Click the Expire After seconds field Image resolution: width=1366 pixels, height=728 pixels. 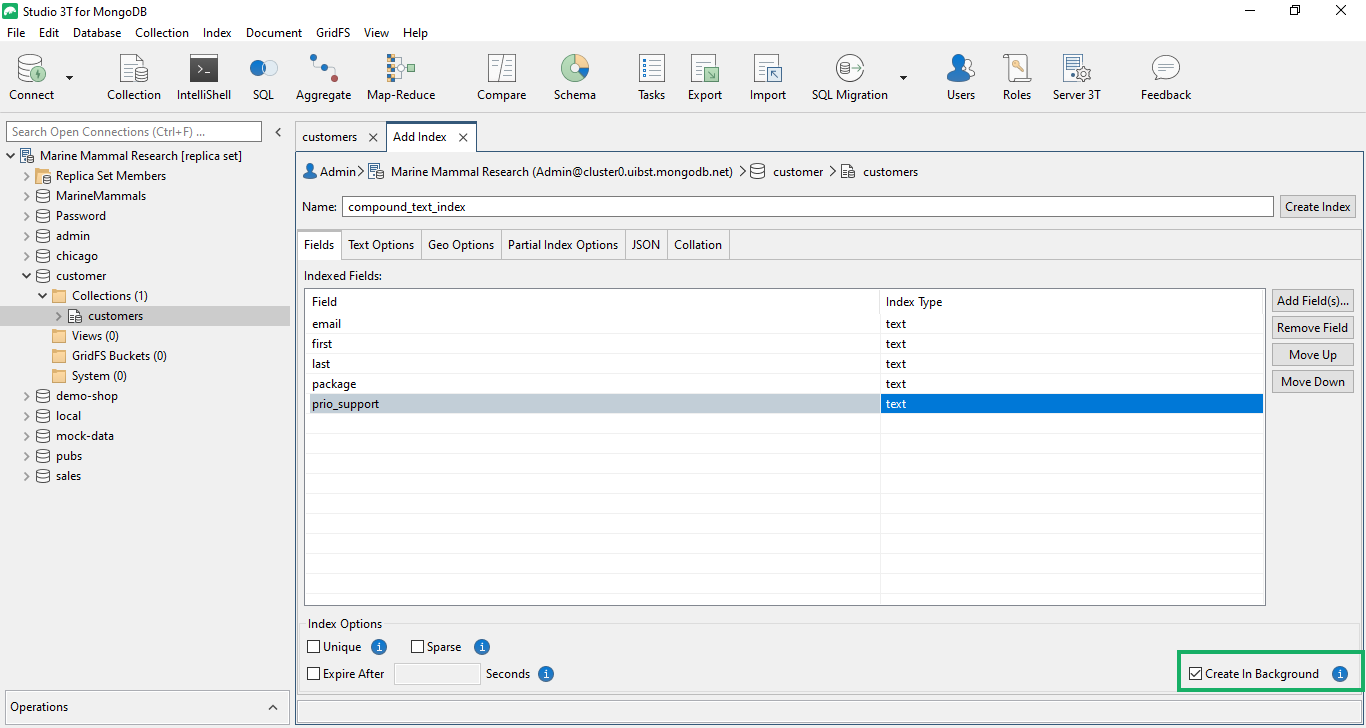coord(437,673)
